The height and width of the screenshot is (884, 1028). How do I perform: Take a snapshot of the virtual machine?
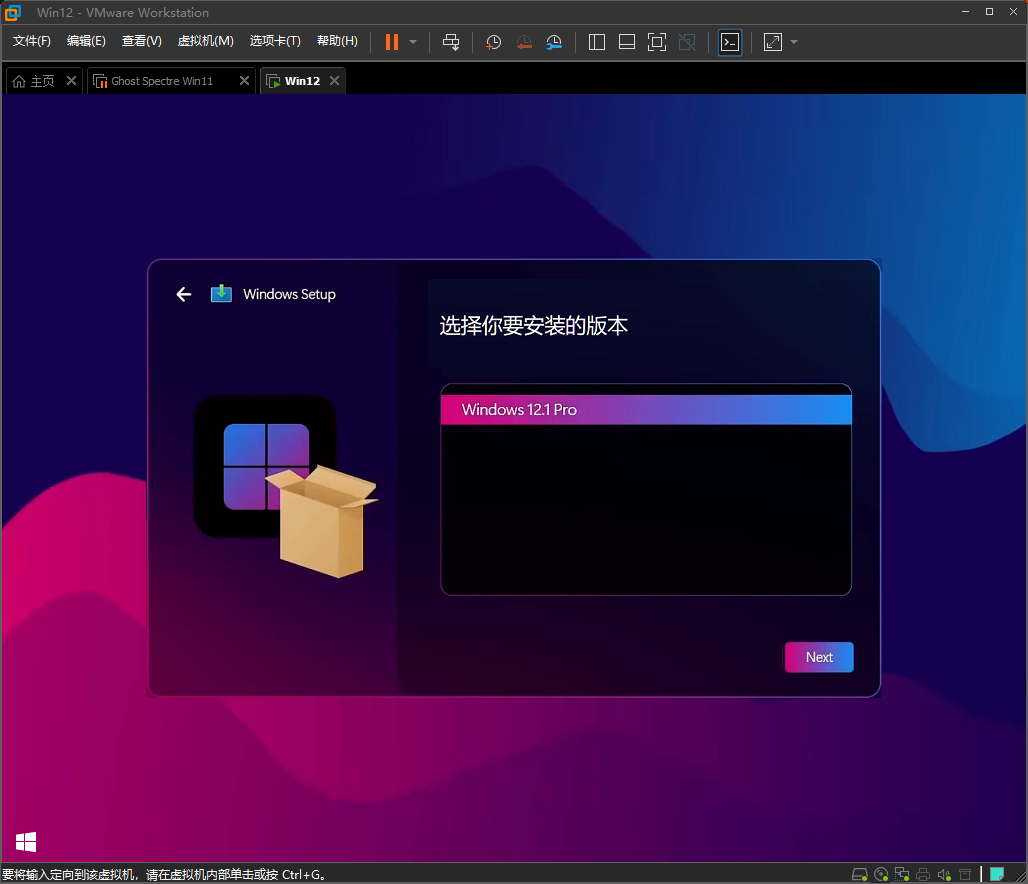click(x=492, y=42)
